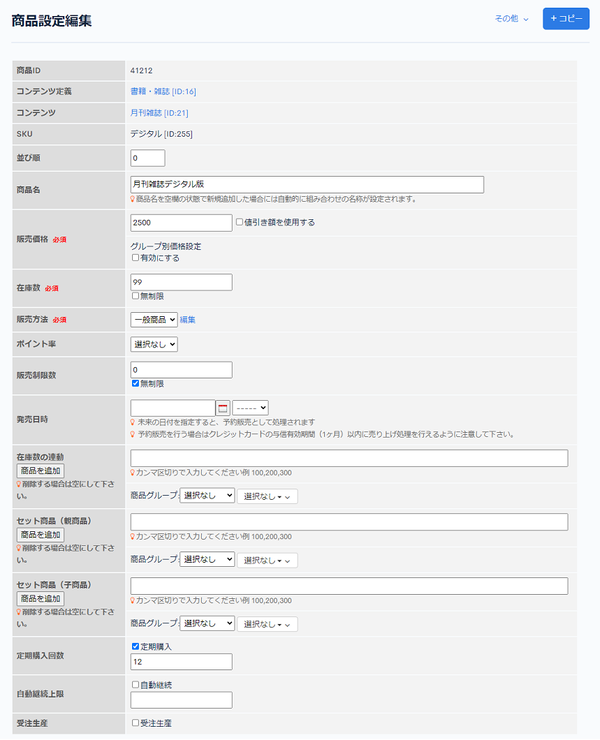Click the セット商品（親商品） IDs field
Viewport: 600px width, 740px height.
coord(349,522)
